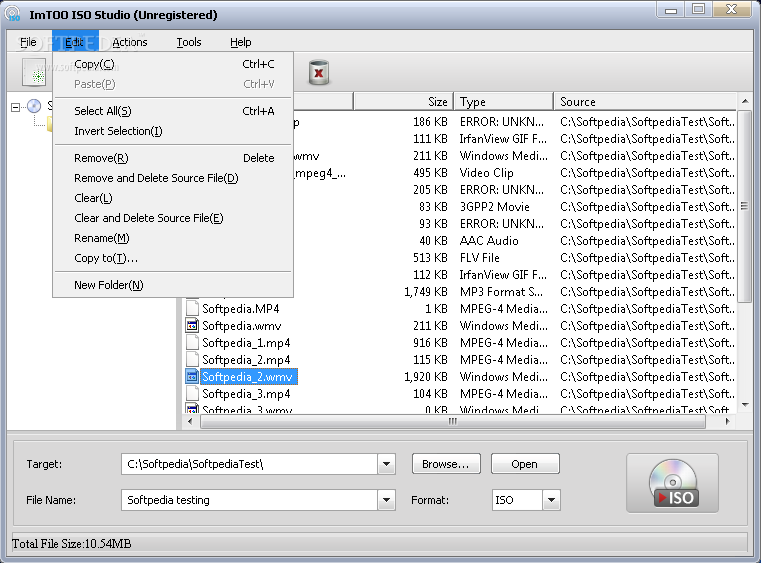Screen dimensions: 761x563
Task: Click the Softpedia_2.wmv file icon
Action: point(192,377)
